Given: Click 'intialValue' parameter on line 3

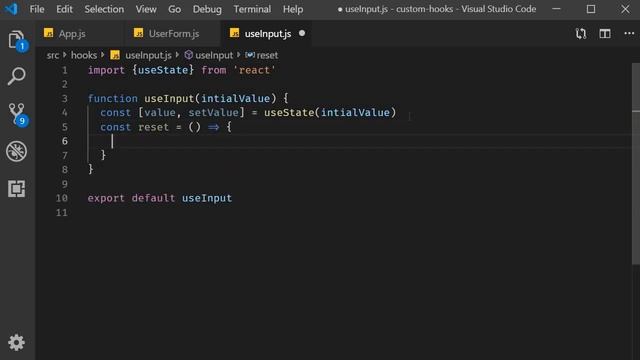Looking at the screenshot, I should pos(236,98).
